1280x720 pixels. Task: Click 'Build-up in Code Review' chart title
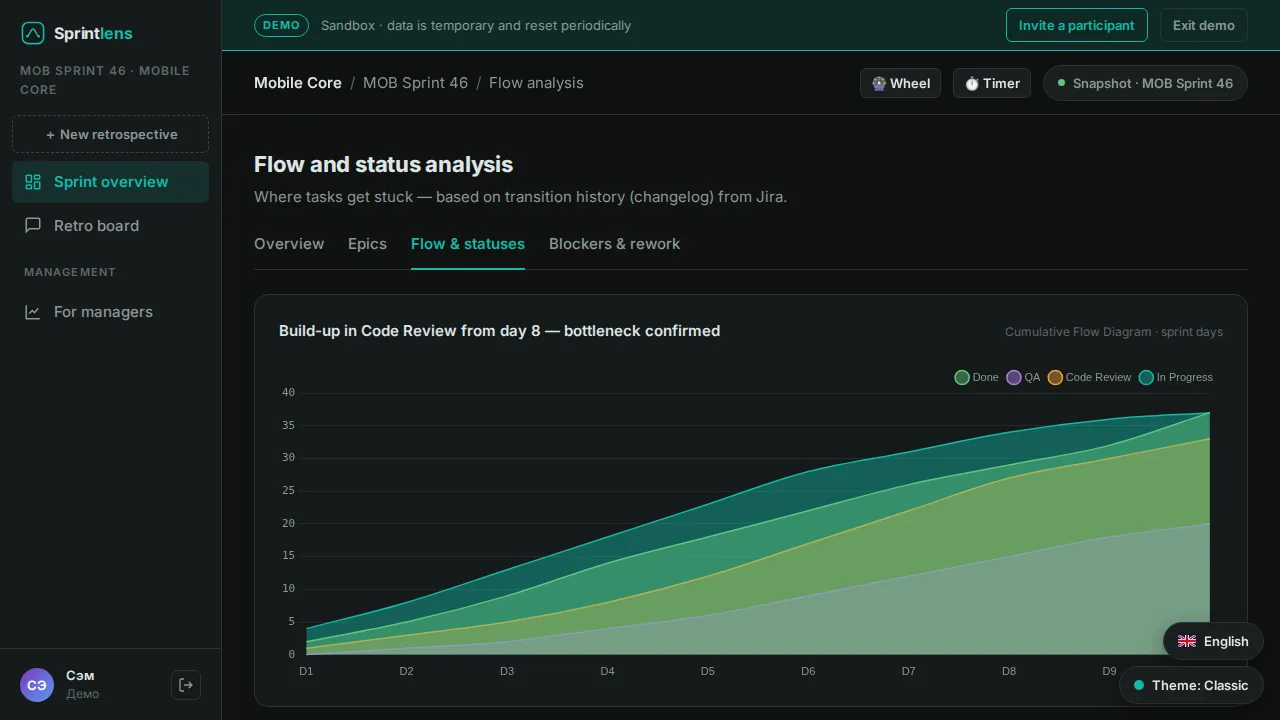[x=499, y=331]
